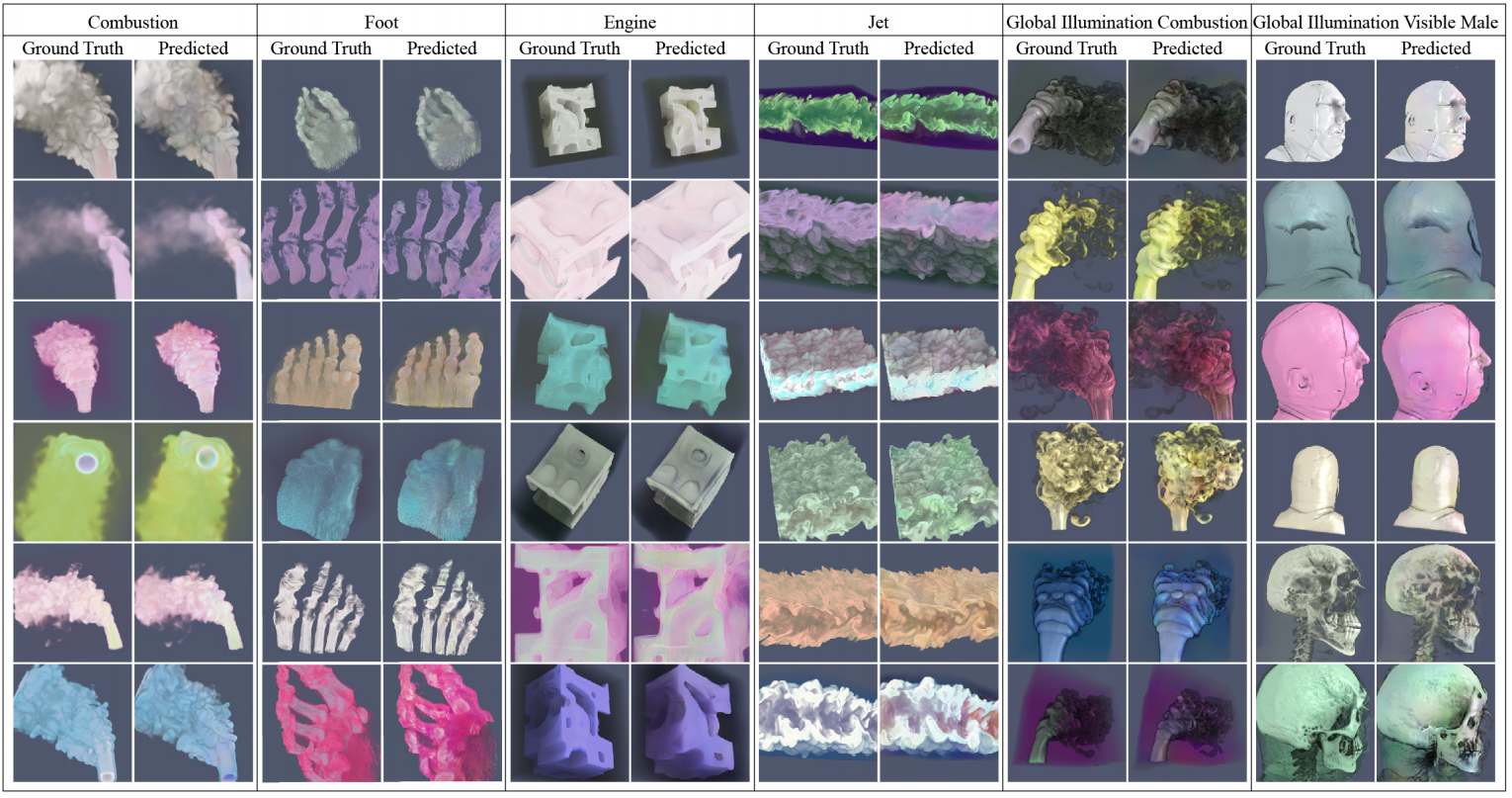Select green jet predicted, top row
Viewport: 1512px width, 798px height.
click(939, 118)
